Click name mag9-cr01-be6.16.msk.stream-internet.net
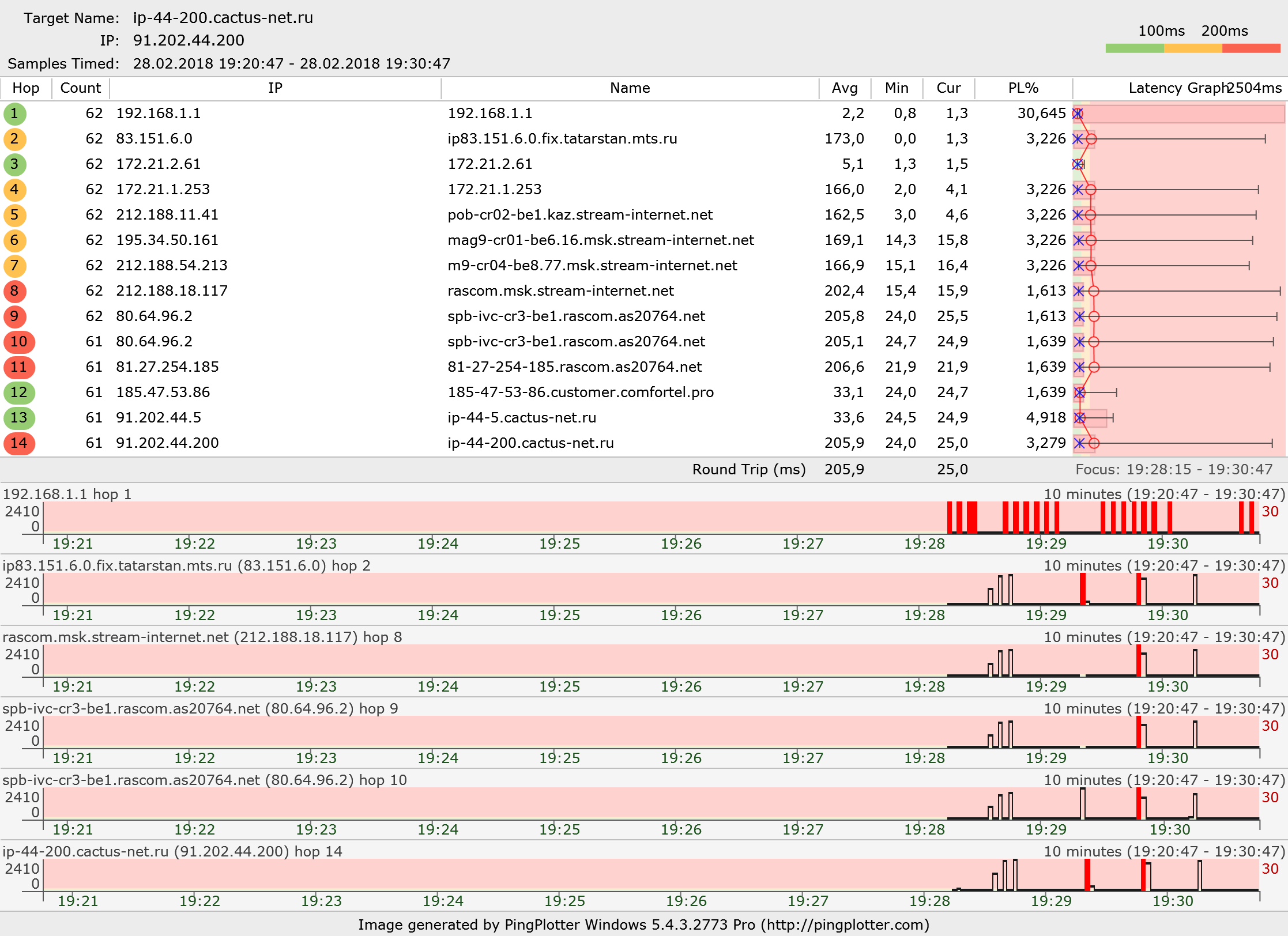This screenshot has width=1288, height=936. coord(601,240)
